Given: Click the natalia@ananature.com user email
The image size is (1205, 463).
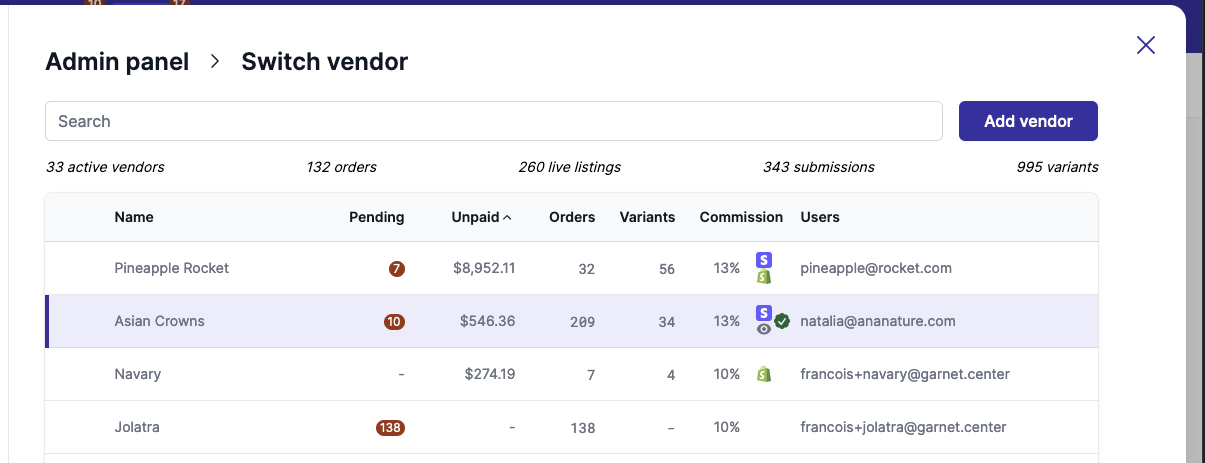Looking at the screenshot, I should pos(878,321).
